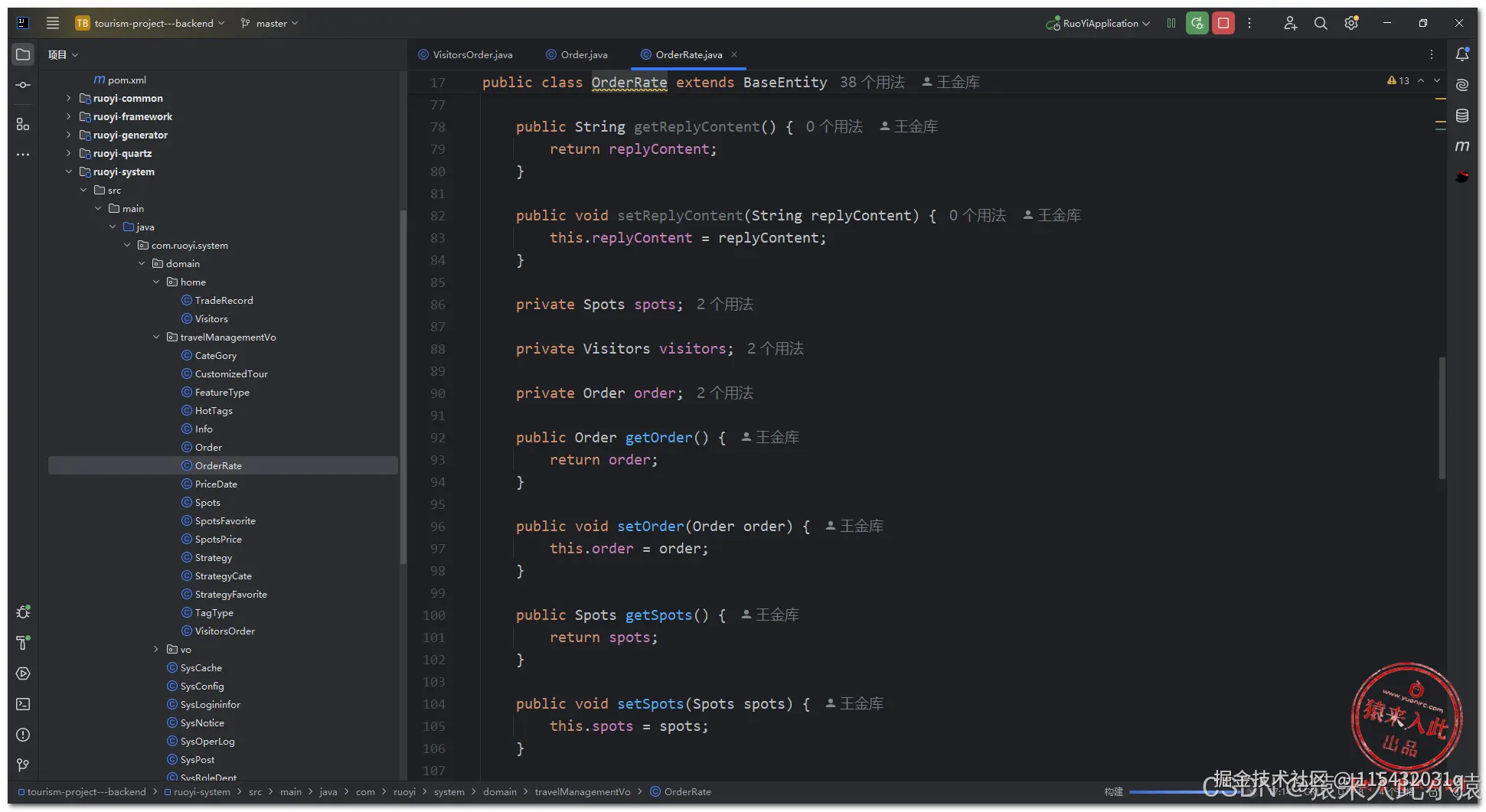Rerun RuoYiApplication
Image resolution: width=1486 pixels, height=812 pixels.
(x=1197, y=23)
